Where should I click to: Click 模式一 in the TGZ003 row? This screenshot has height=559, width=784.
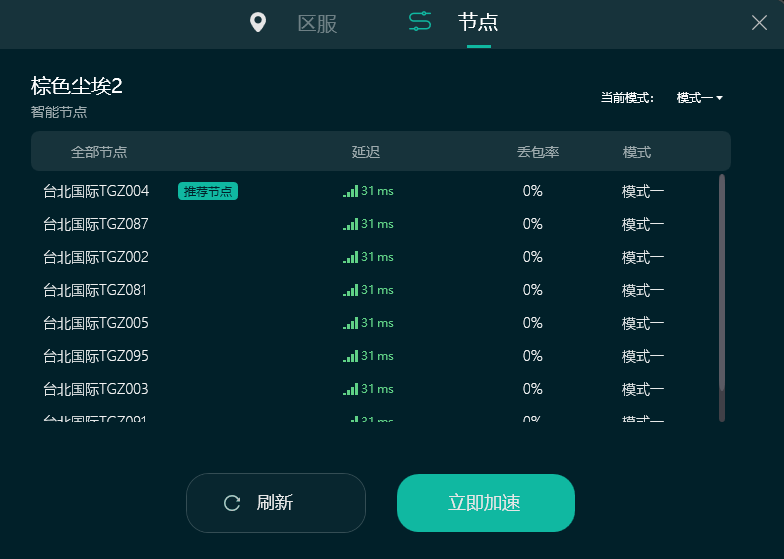643,390
